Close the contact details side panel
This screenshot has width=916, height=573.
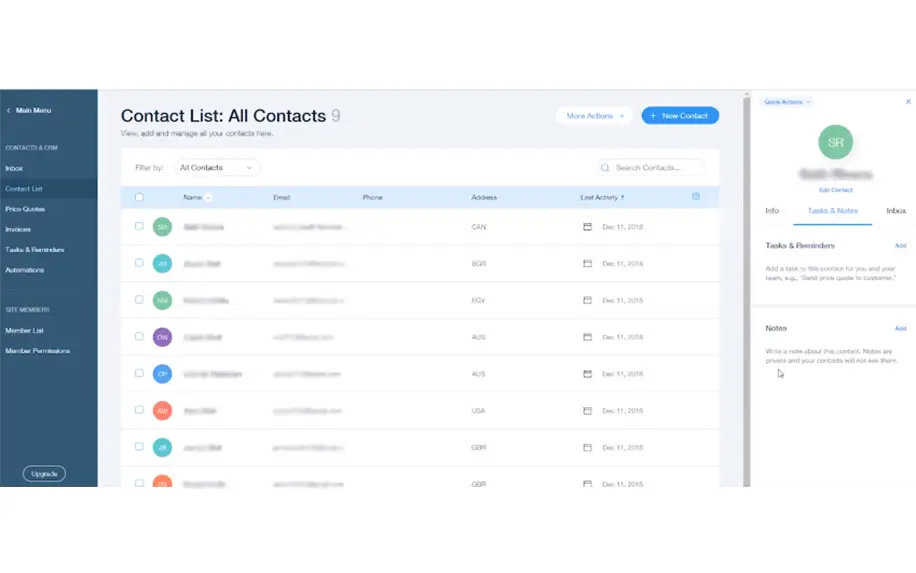click(x=908, y=102)
